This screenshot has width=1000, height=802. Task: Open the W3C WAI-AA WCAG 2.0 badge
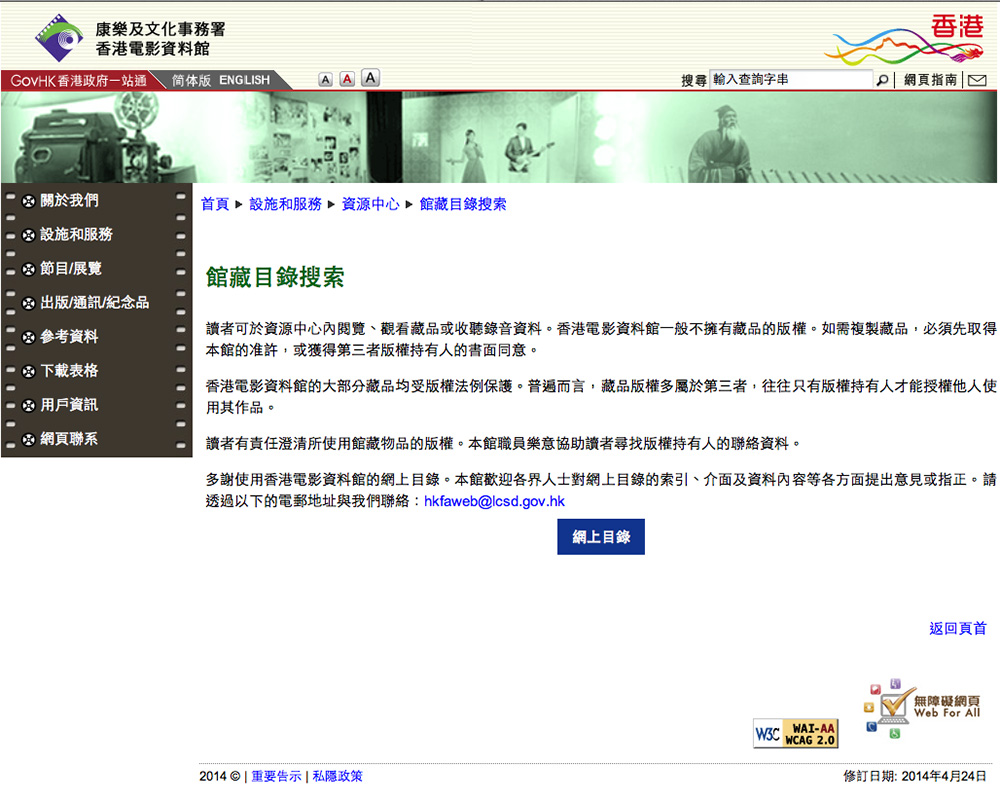796,733
